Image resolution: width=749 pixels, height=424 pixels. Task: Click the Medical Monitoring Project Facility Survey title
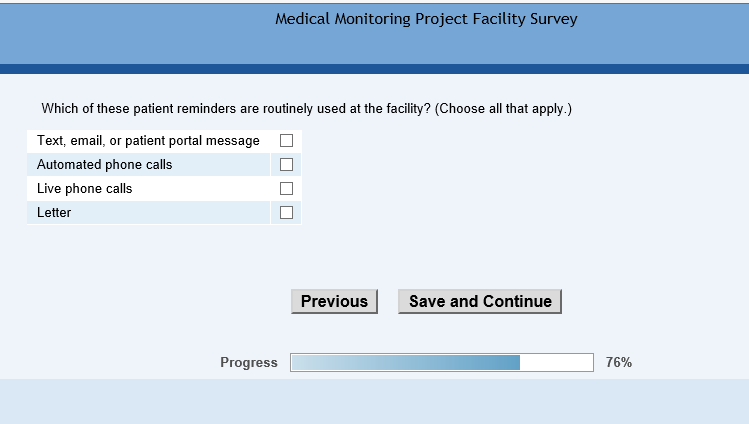(x=426, y=19)
